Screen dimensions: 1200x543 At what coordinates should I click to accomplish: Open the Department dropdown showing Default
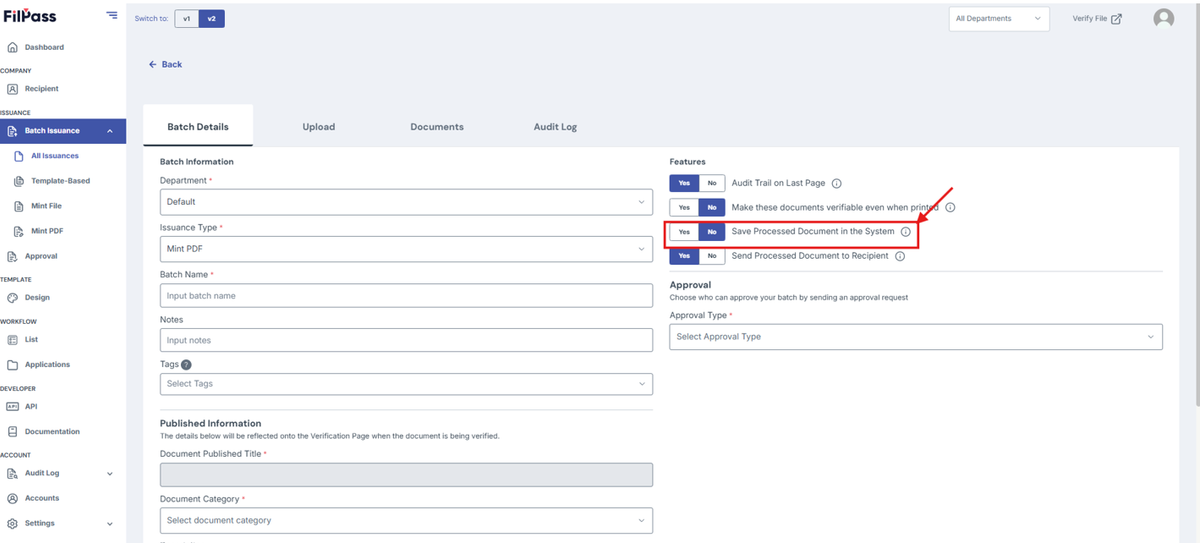click(406, 202)
